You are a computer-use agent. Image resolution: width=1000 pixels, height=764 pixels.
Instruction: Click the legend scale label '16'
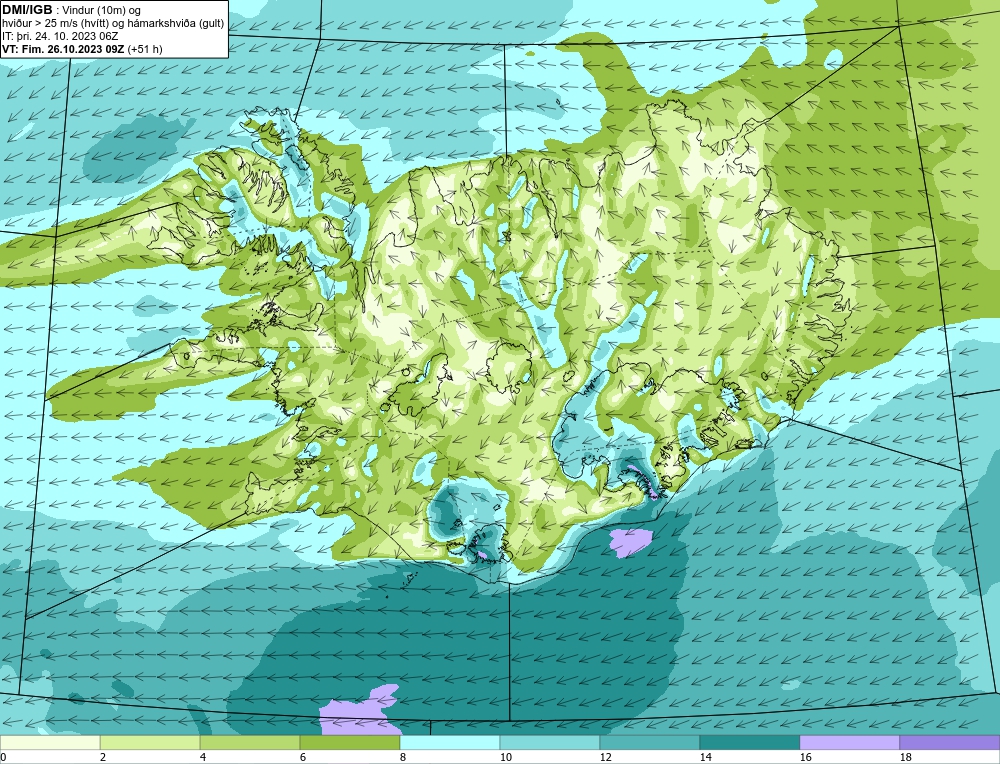click(805, 757)
